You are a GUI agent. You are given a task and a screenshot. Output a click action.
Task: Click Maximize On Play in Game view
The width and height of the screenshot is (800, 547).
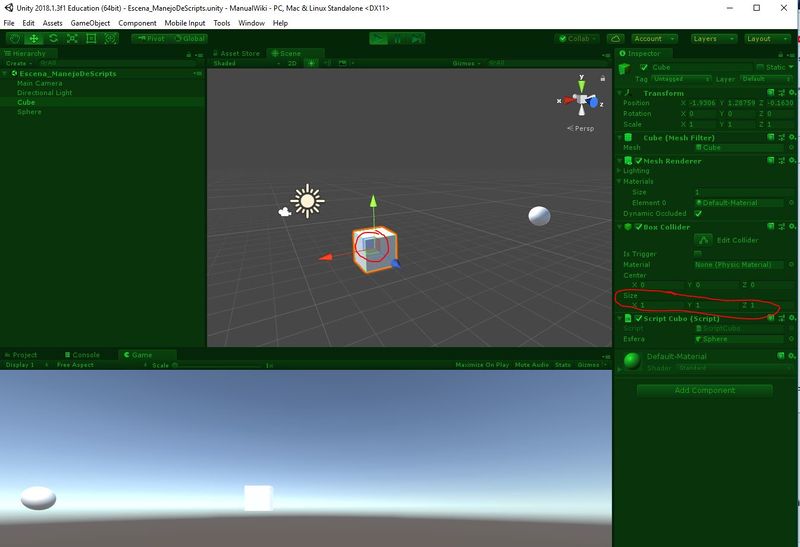482,365
